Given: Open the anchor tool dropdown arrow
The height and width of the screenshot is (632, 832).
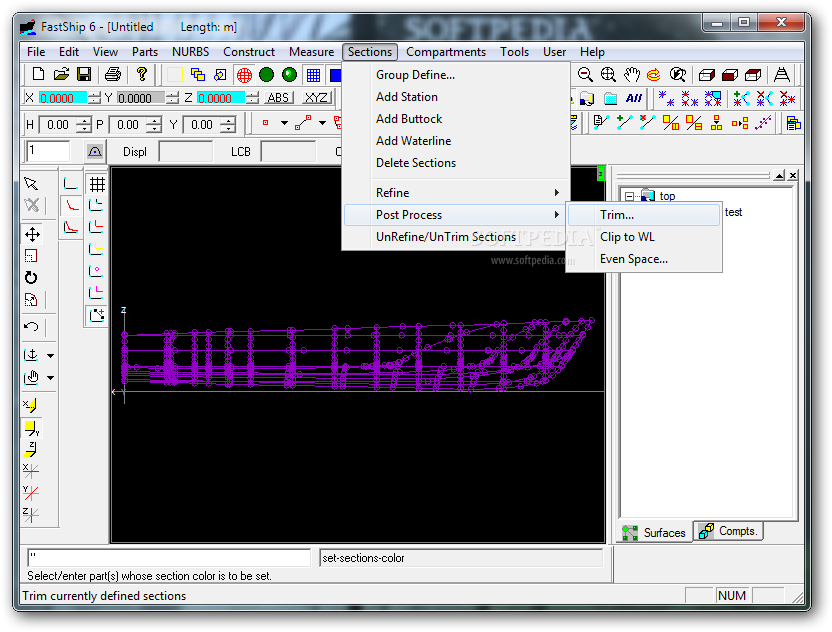Looking at the screenshot, I should pyautogui.click(x=50, y=356).
